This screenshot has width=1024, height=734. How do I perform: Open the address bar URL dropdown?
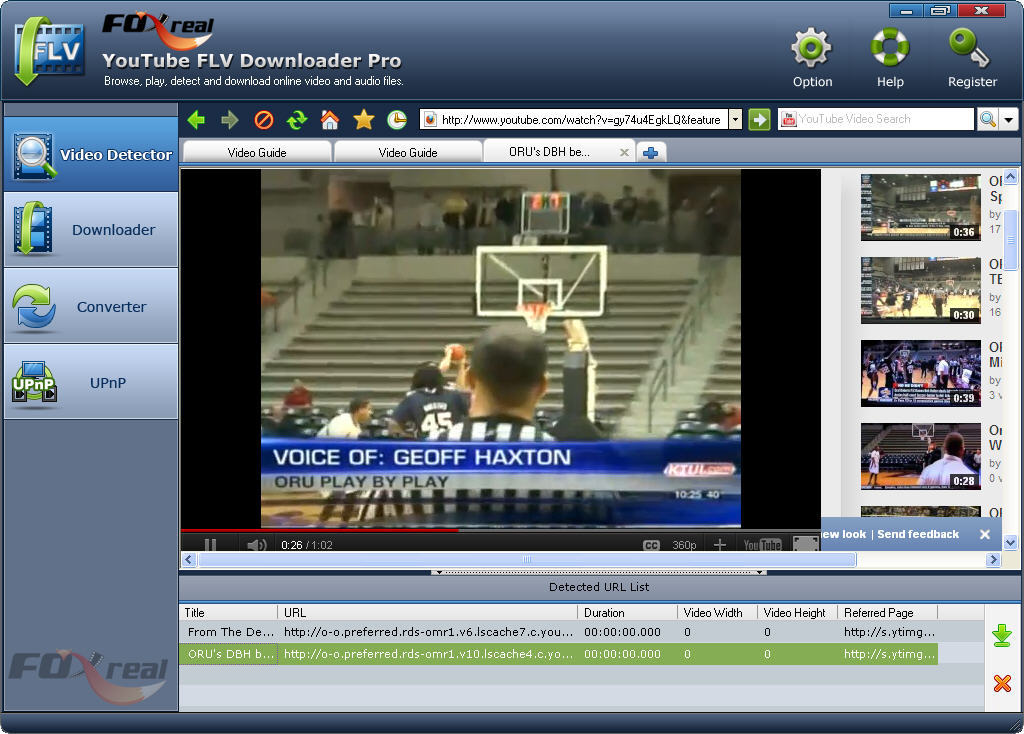735,120
